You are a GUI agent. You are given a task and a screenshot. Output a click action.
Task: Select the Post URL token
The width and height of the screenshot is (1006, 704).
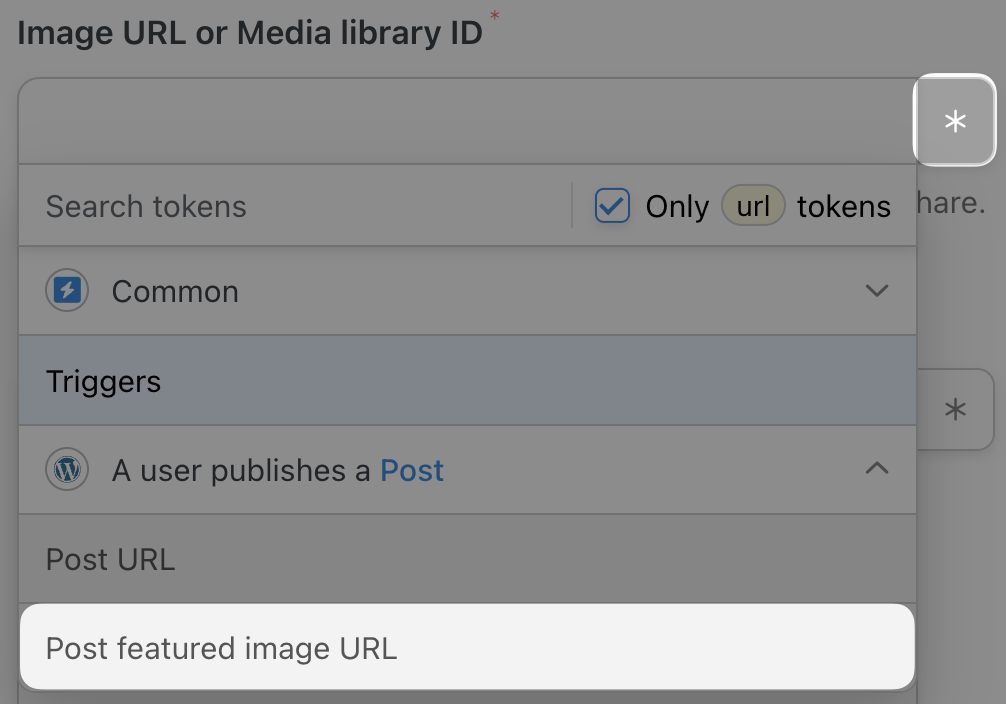[111, 559]
